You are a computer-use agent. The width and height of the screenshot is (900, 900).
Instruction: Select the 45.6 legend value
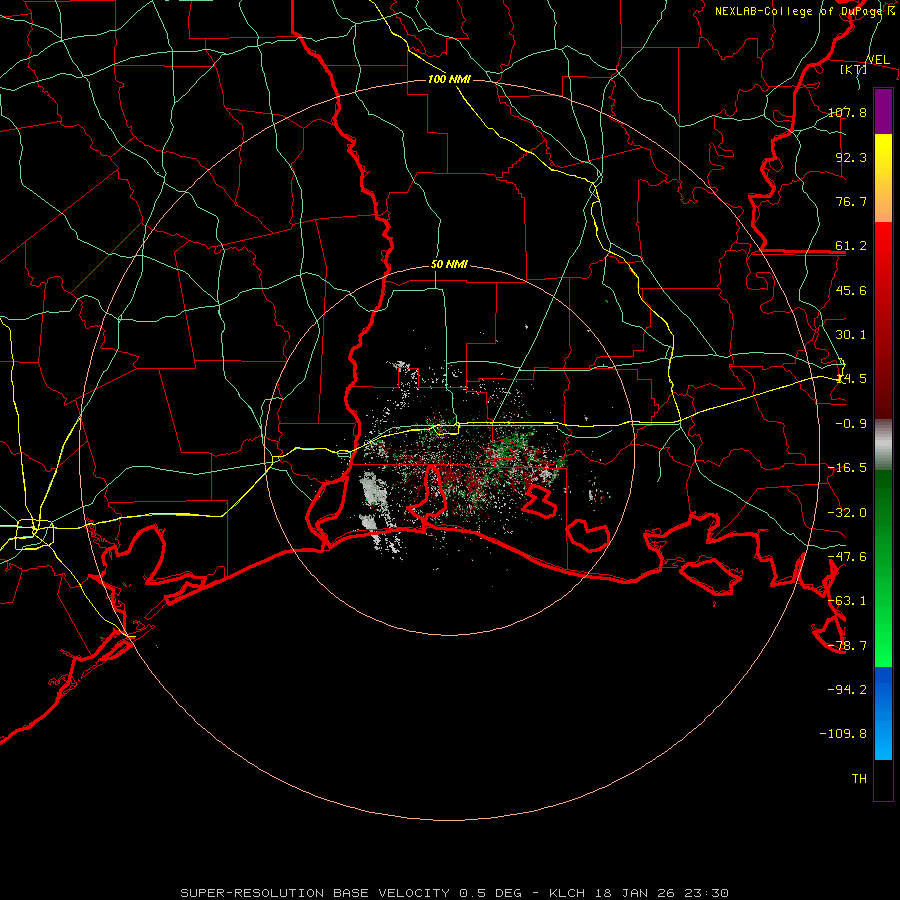pos(851,290)
